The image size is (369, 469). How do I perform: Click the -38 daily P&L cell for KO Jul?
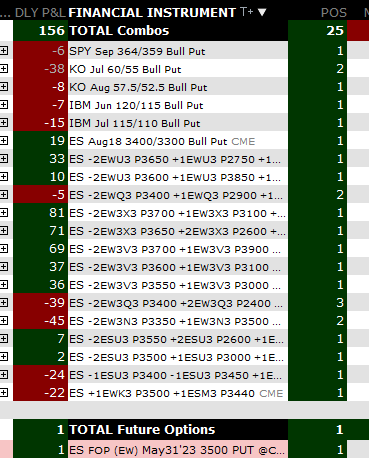tap(40, 69)
